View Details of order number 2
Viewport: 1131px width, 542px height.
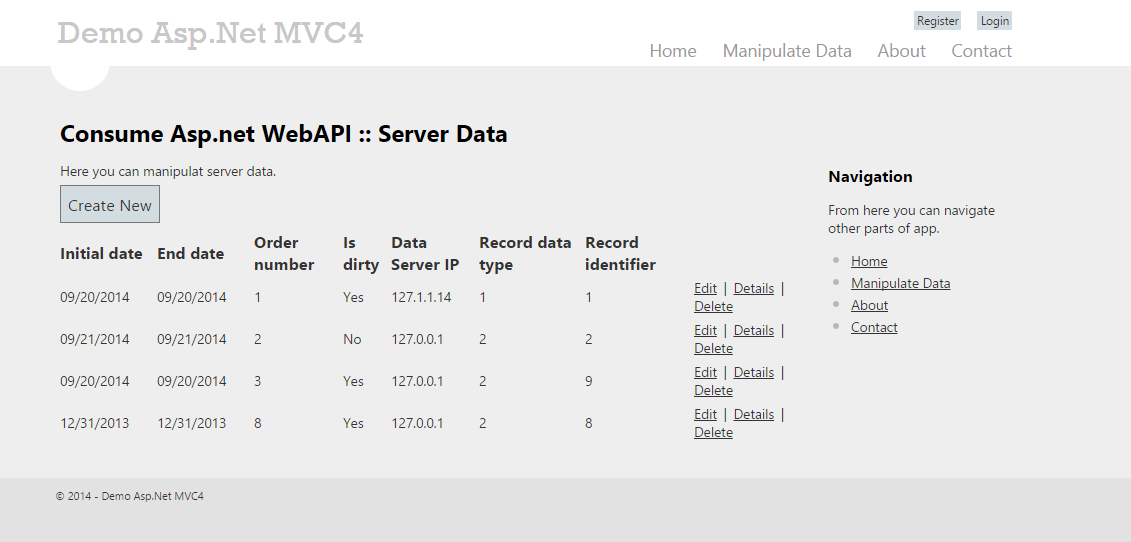(x=753, y=330)
